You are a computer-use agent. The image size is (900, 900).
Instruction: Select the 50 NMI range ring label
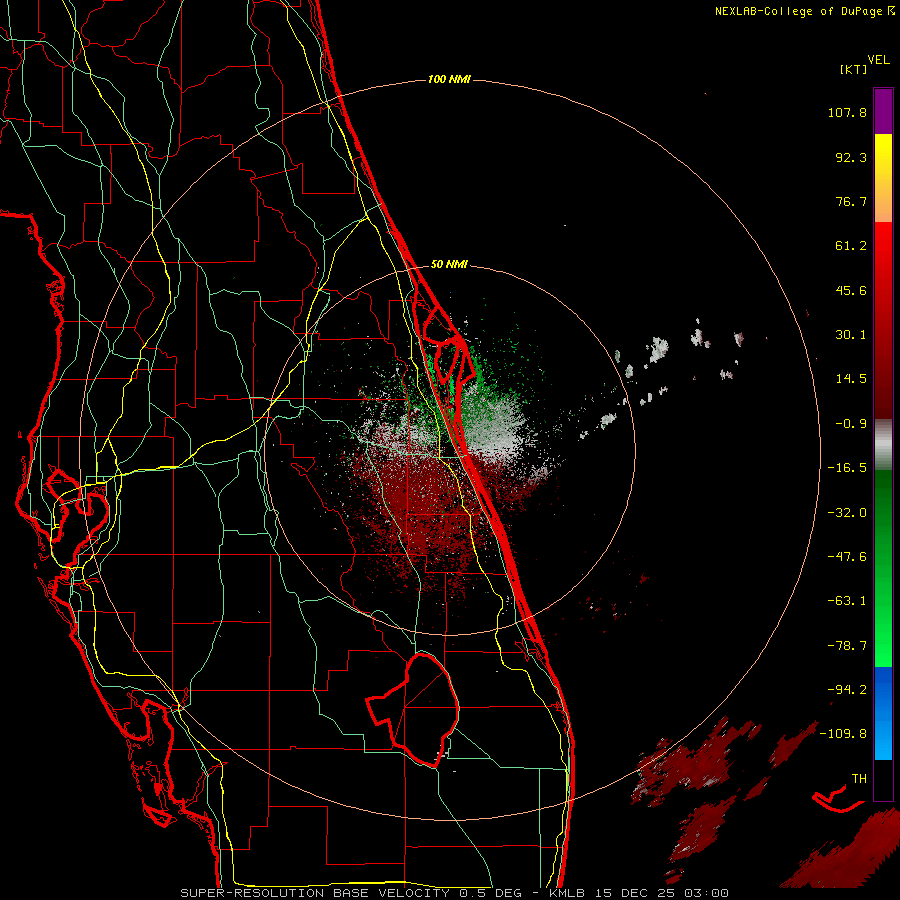pyautogui.click(x=449, y=264)
